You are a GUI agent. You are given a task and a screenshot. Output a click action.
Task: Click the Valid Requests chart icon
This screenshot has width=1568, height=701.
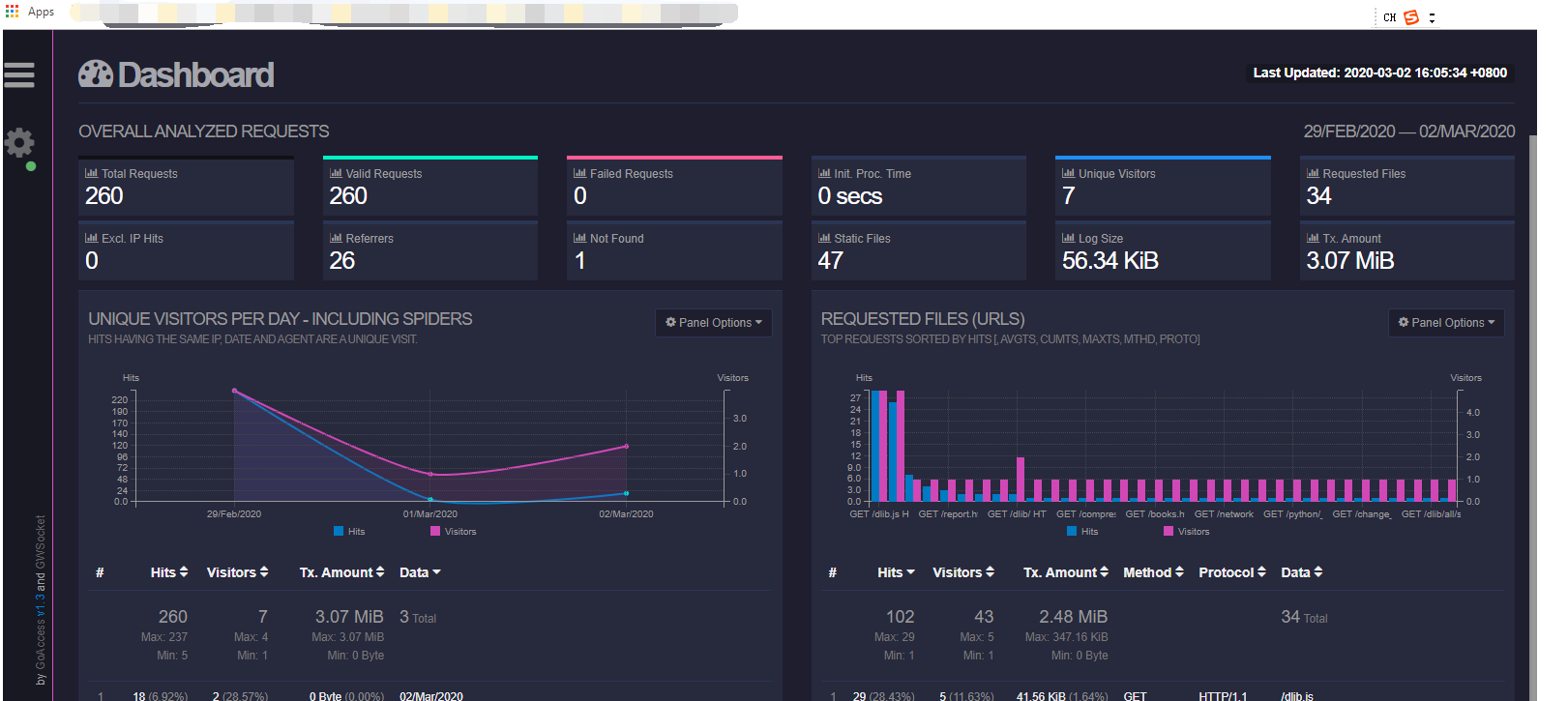click(x=336, y=173)
